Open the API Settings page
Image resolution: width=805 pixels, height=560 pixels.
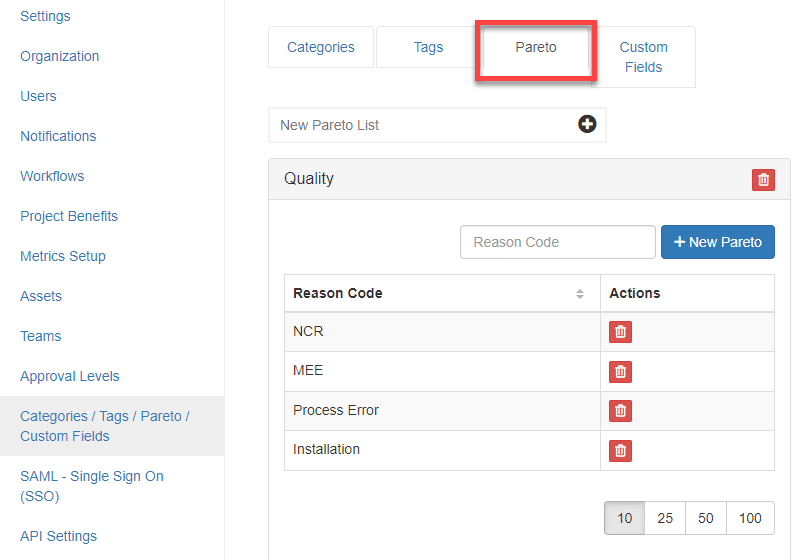(59, 536)
